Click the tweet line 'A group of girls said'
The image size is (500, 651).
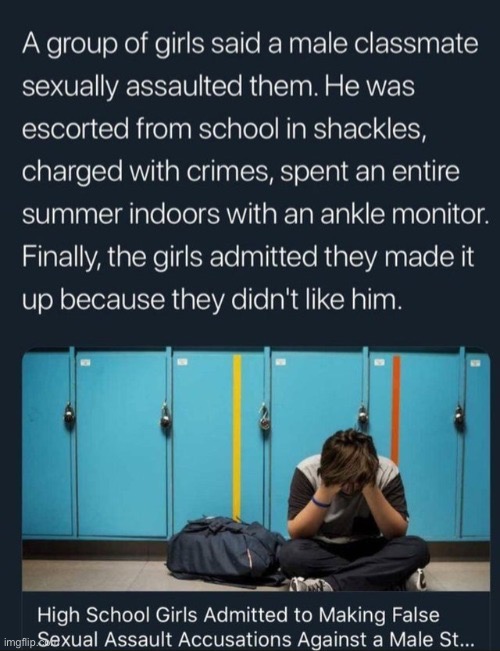point(250,44)
